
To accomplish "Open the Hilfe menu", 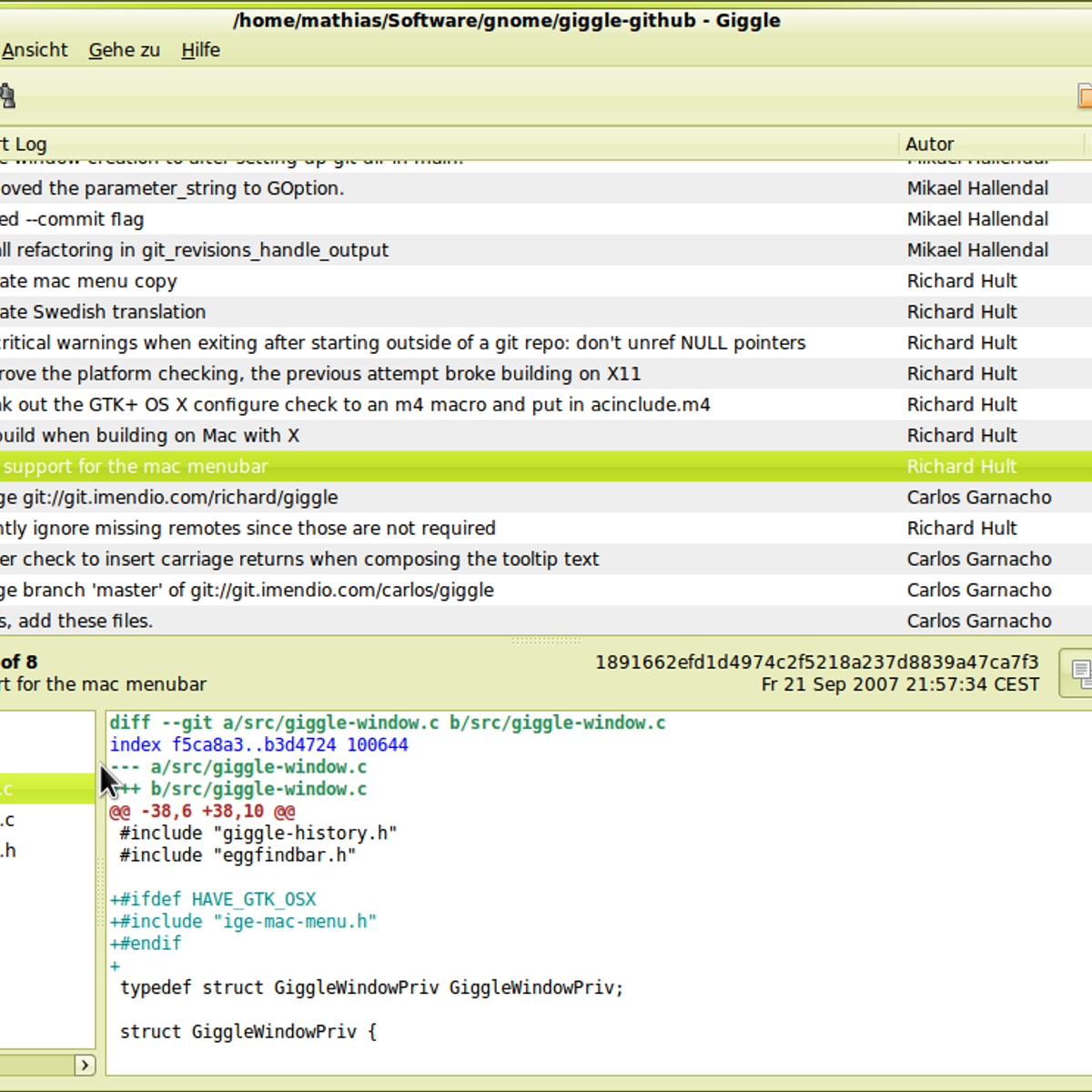I will click(200, 50).
